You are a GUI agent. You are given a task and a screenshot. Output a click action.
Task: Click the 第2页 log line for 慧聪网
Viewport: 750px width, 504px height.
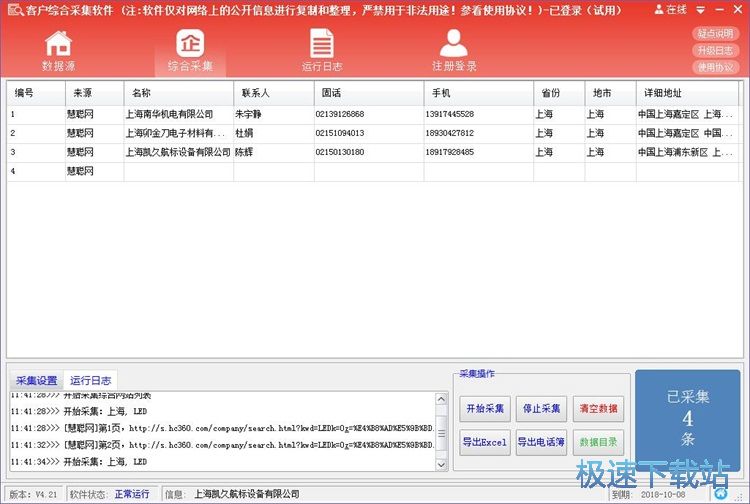(x=222, y=445)
